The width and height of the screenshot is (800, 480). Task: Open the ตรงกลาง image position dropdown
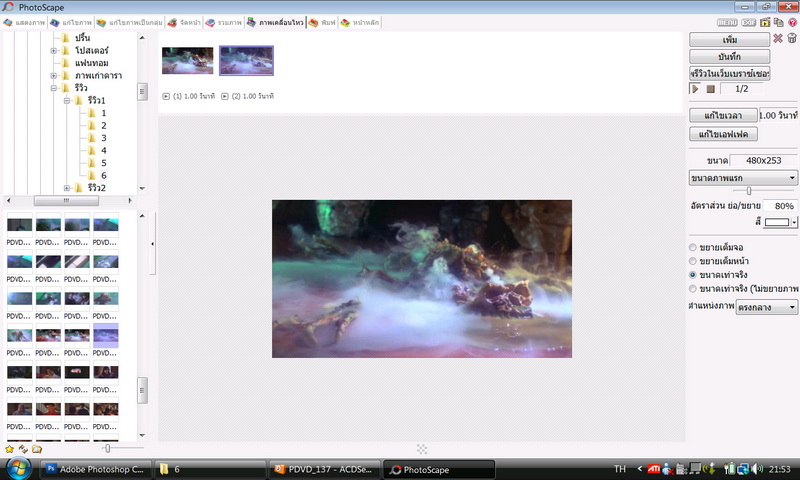(x=766, y=307)
